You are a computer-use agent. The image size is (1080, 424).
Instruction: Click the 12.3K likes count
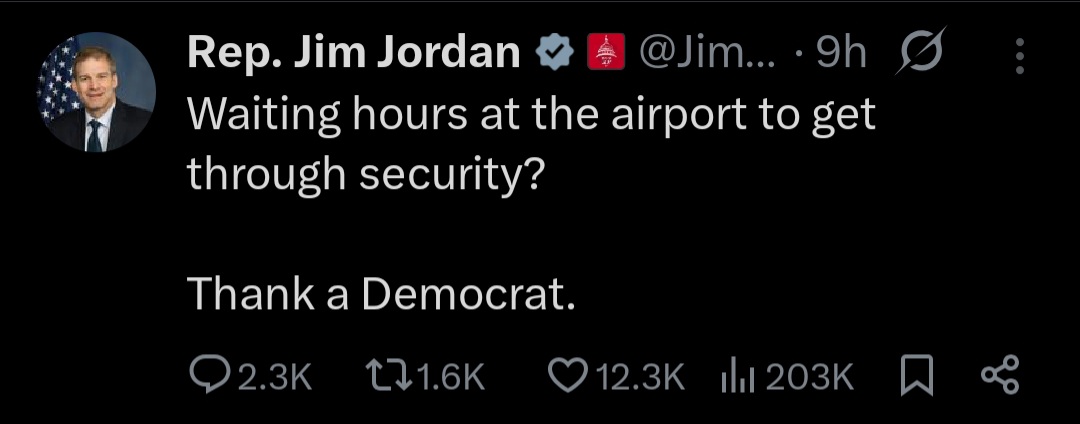pos(640,377)
